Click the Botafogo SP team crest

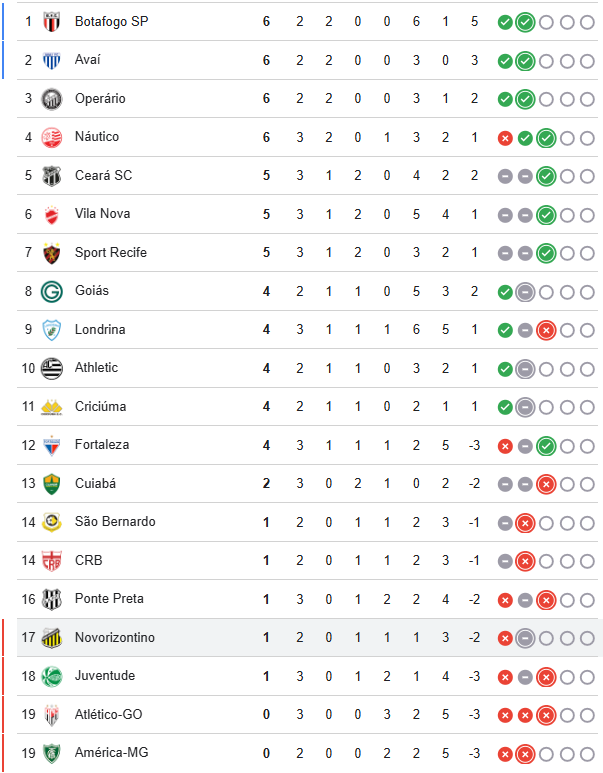51,21
